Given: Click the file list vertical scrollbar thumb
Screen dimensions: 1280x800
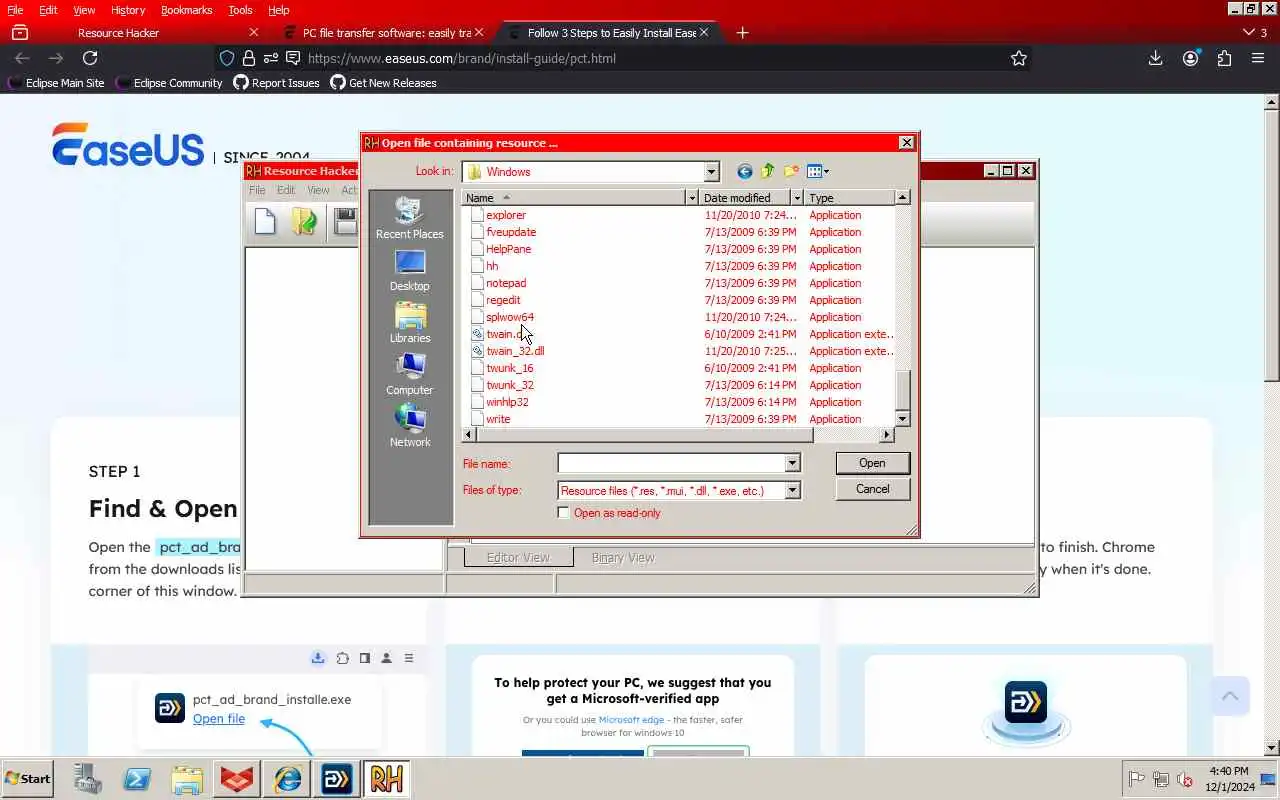Looking at the screenshot, I should (903, 390).
